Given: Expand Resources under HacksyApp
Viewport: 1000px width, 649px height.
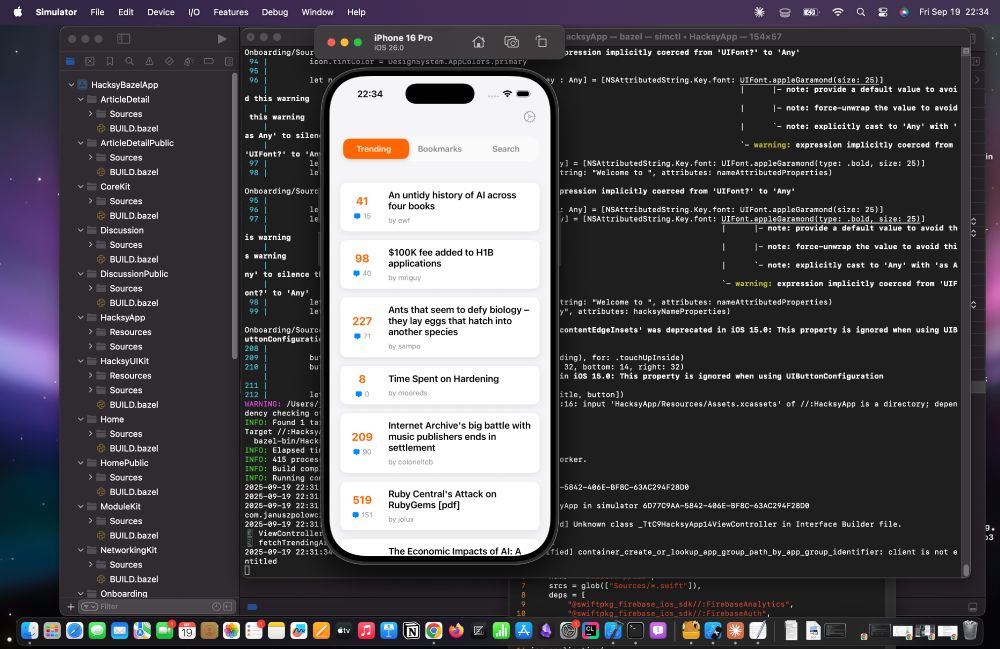Looking at the screenshot, I should pos(90,332).
